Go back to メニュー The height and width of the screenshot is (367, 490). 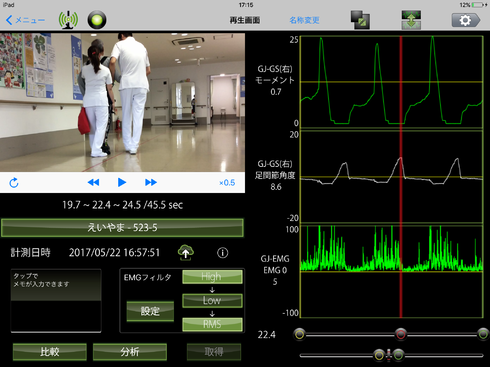[25, 20]
